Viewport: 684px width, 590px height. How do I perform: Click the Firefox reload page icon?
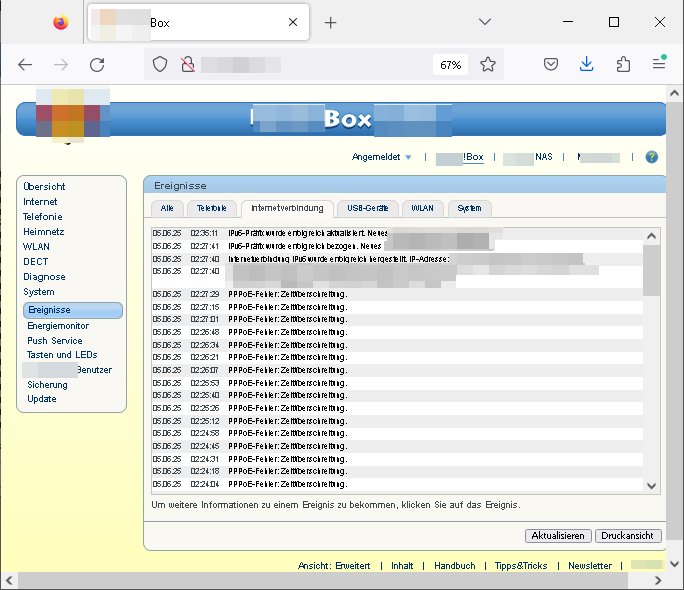[x=97, y=64]
